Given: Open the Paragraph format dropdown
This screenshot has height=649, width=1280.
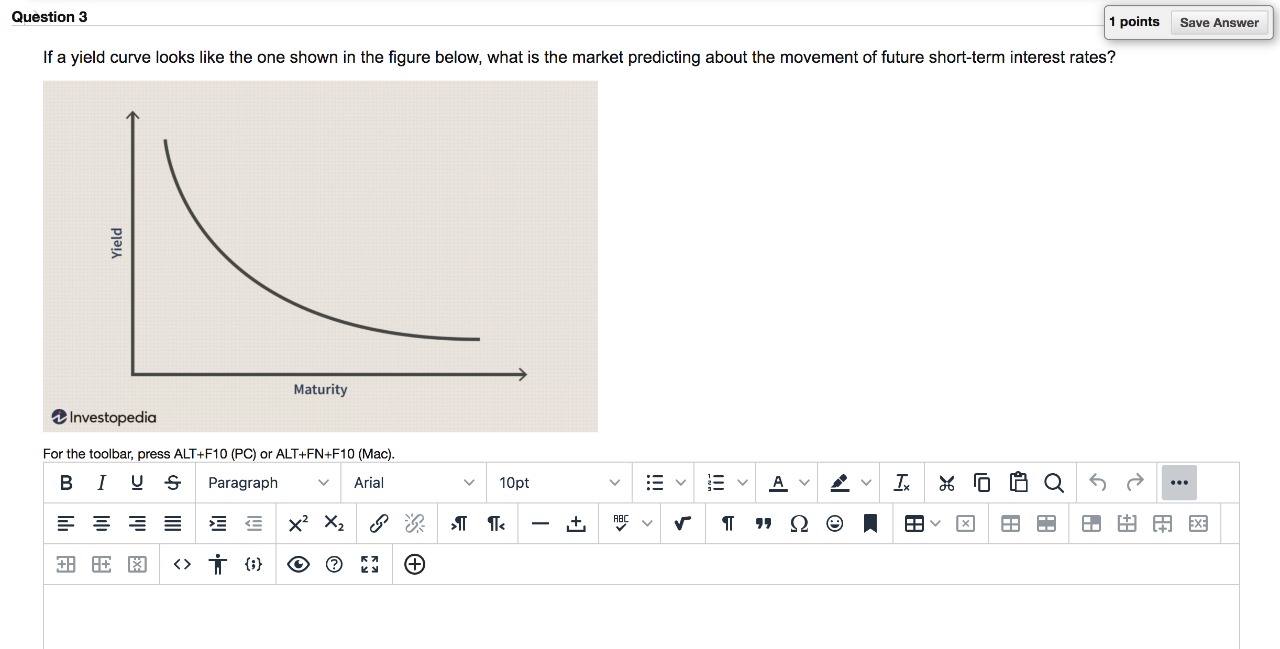Looking at the screenshot, I should [x=268, y=482].
